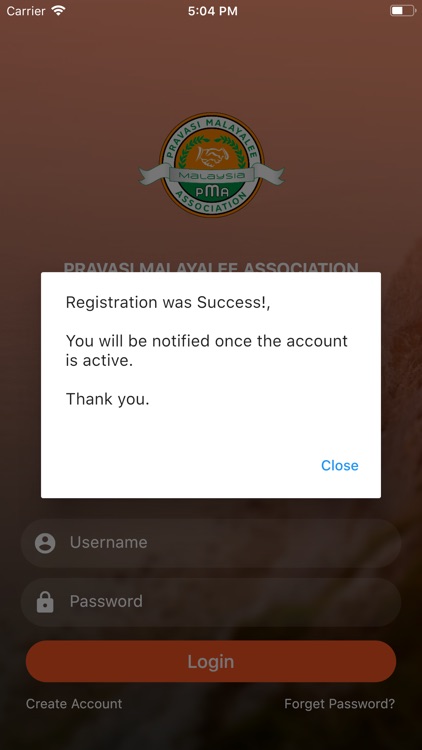Tap the 'You will be notified' message text
The width and height of the screenshot is (422, 750).
coord(207,351)
